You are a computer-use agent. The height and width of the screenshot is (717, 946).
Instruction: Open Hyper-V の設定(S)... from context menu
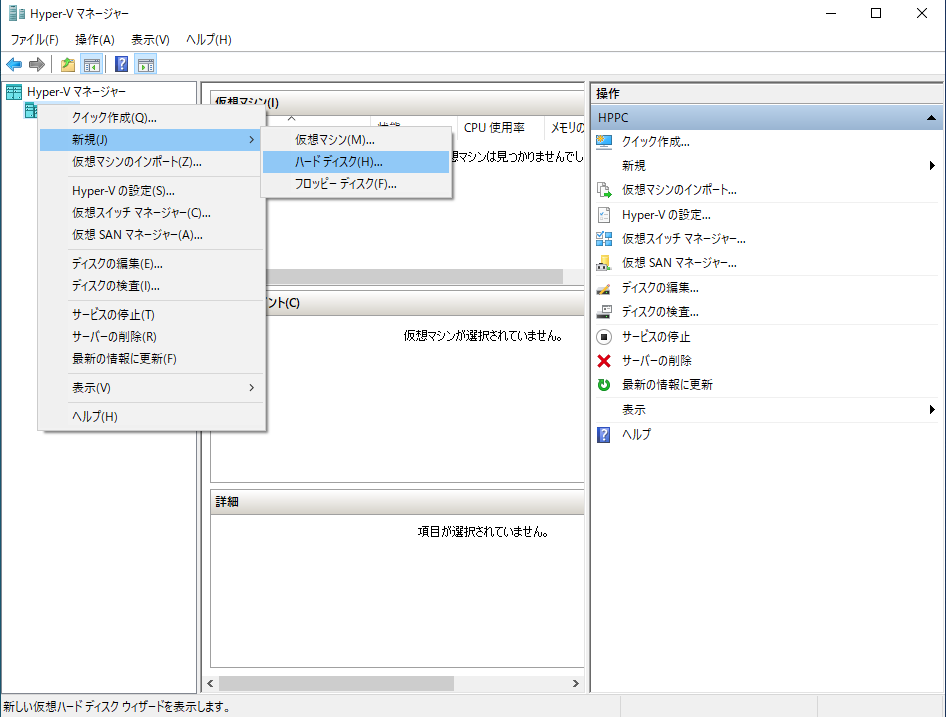click(x=151, y=191)
